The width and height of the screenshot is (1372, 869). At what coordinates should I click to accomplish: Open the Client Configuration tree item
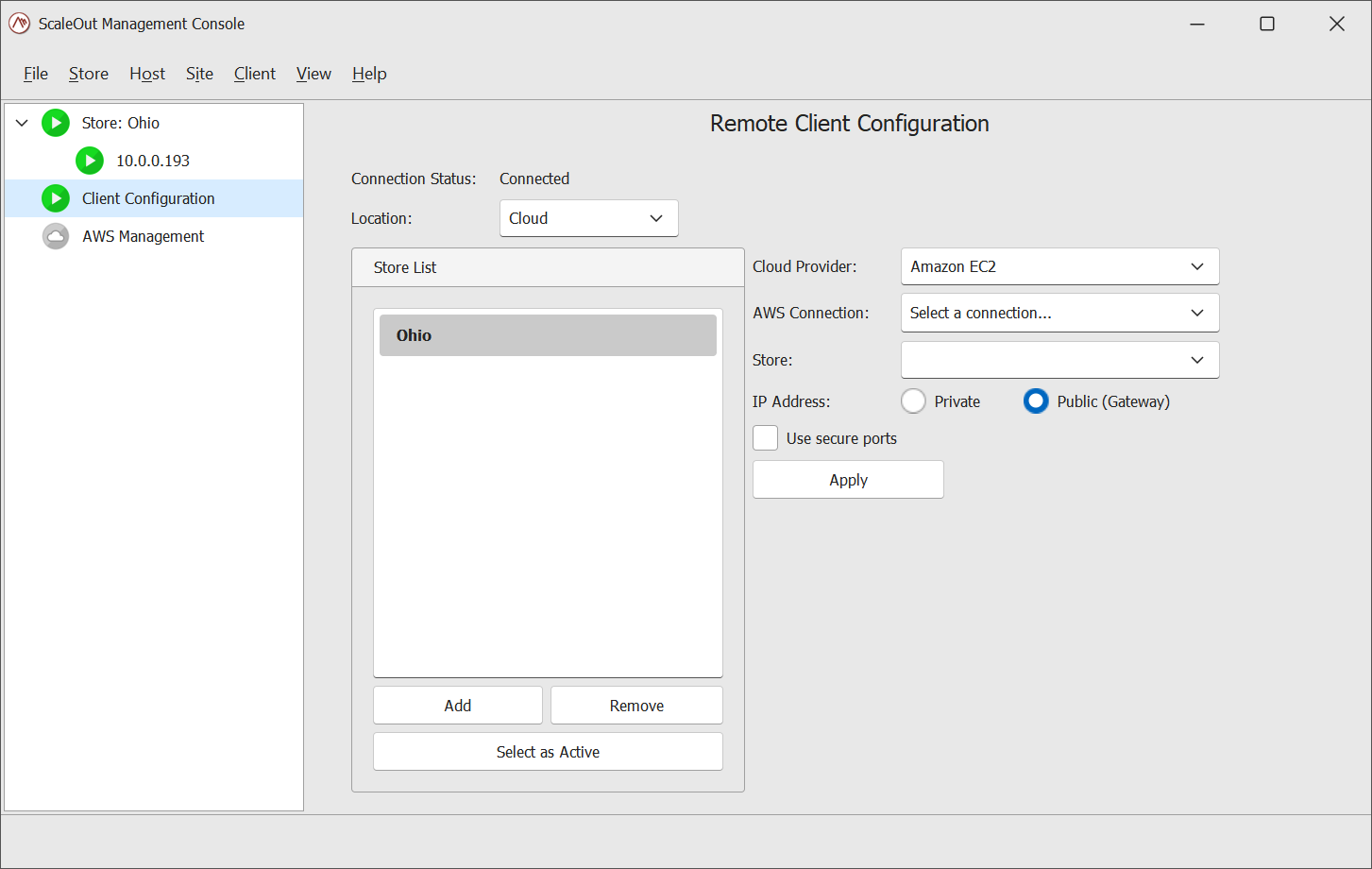click(x=154, y=198)
